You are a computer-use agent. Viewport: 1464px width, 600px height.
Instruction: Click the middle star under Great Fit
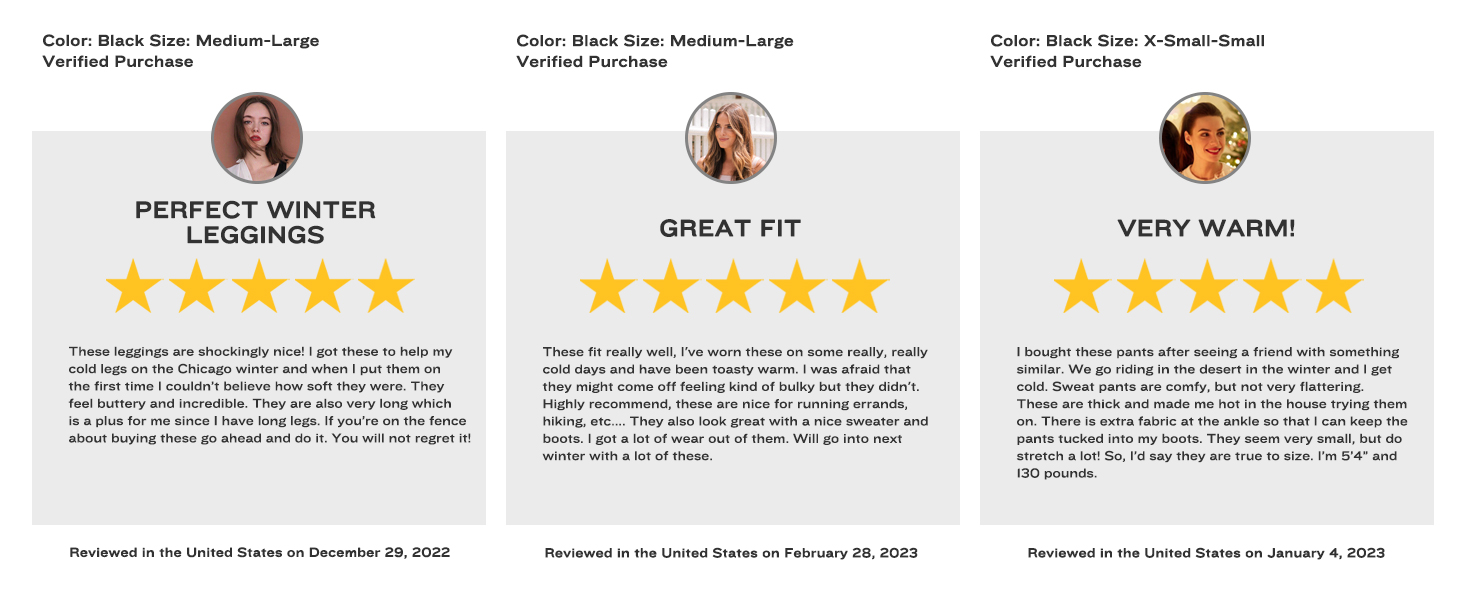pyautogui.click(x=734, y=286)
